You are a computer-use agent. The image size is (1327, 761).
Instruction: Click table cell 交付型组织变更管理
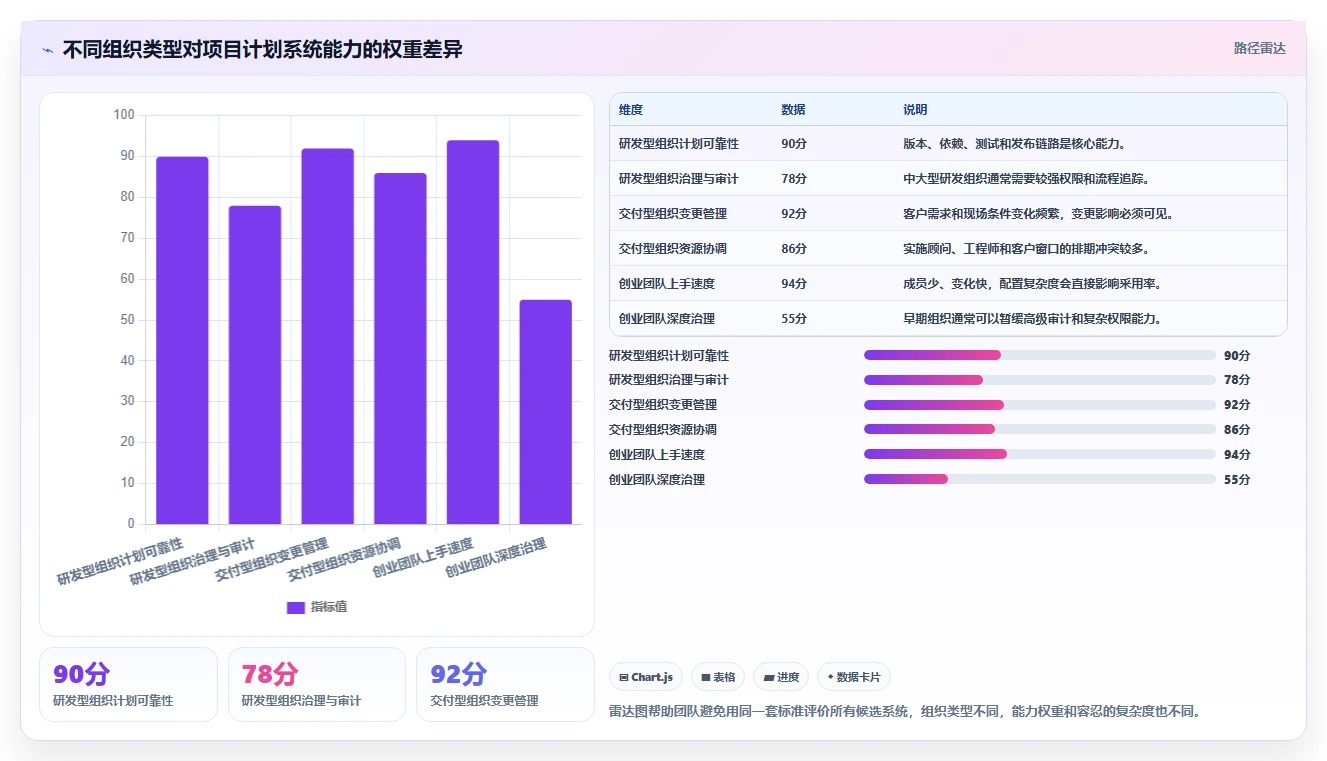click(673, 214)
